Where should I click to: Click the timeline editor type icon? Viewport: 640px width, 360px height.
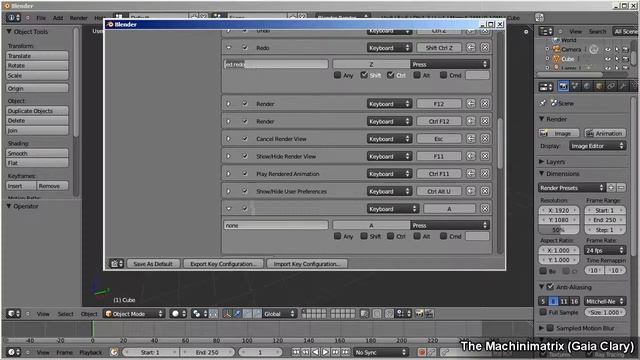tap(13, 352)
